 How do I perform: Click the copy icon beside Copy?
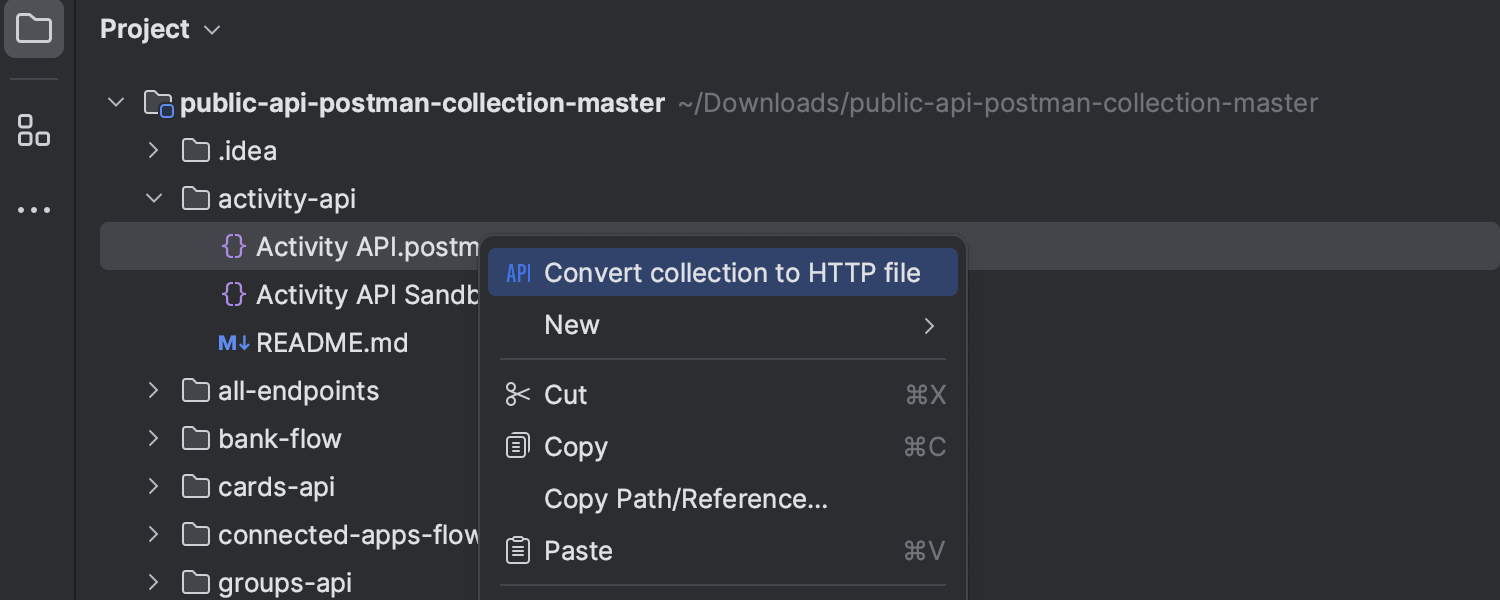pos(517,447)
